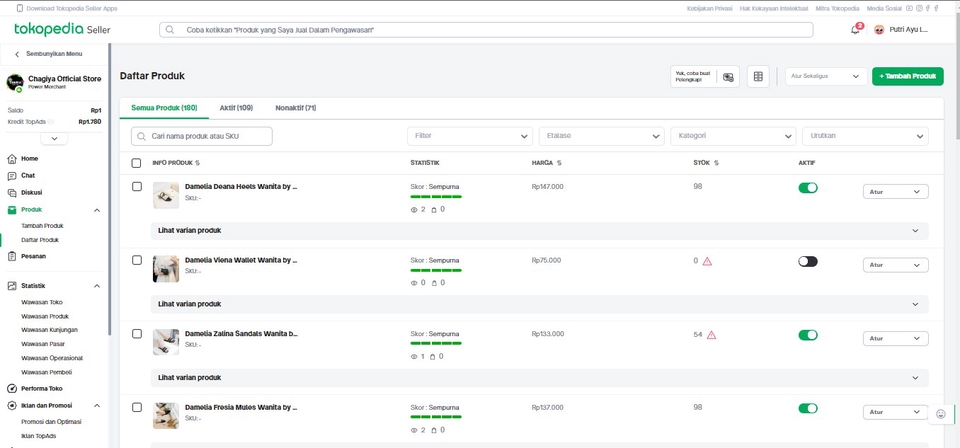Open the notification bell
Screen dimensions: 960x448
click(x=855, y=29)
